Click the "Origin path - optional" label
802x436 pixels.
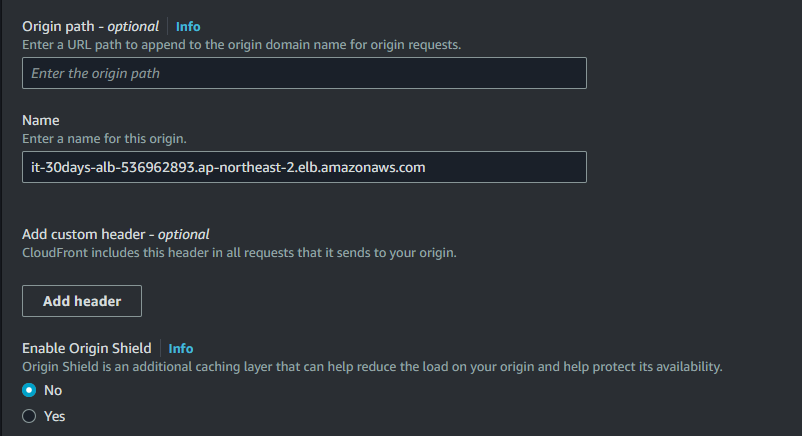[92, 26]
